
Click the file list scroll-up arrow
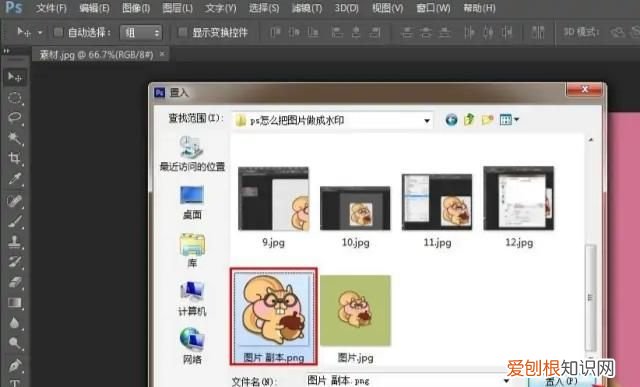click(590, 140)
